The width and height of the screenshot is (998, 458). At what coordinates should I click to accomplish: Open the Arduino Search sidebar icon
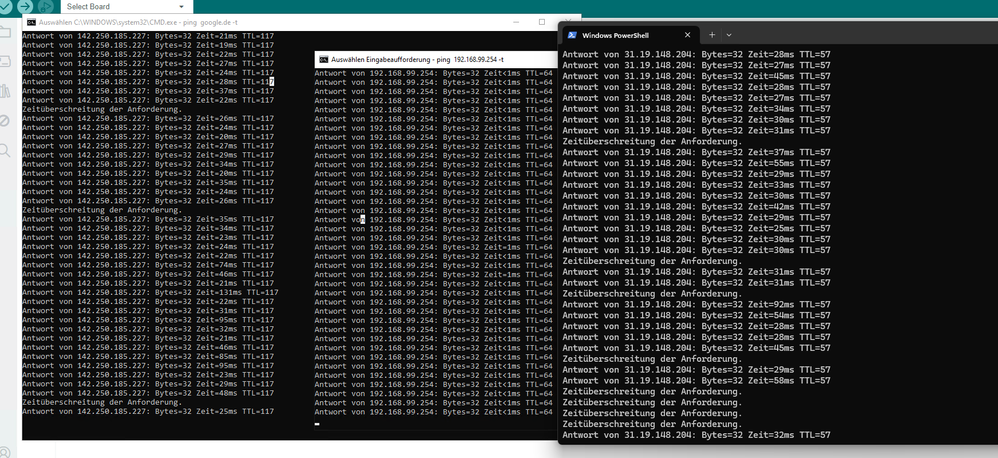[4, 150]
